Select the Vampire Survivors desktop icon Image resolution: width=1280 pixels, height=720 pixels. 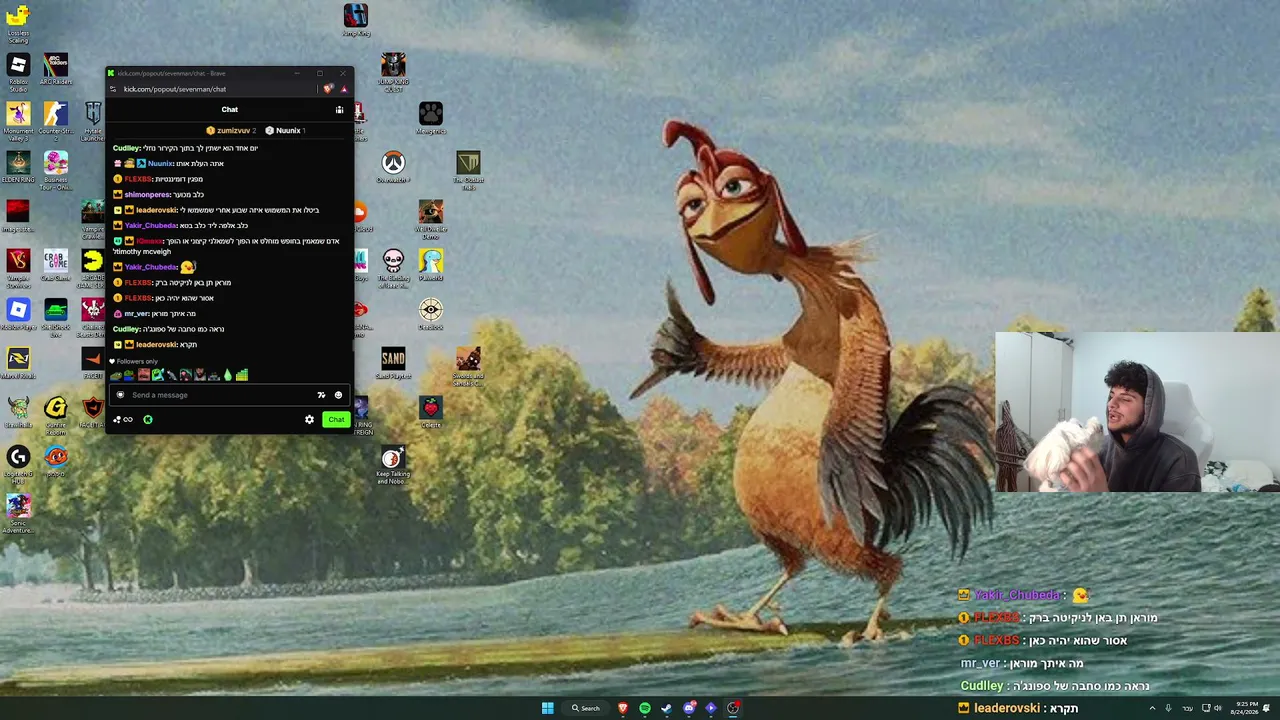tap(18, 266)
